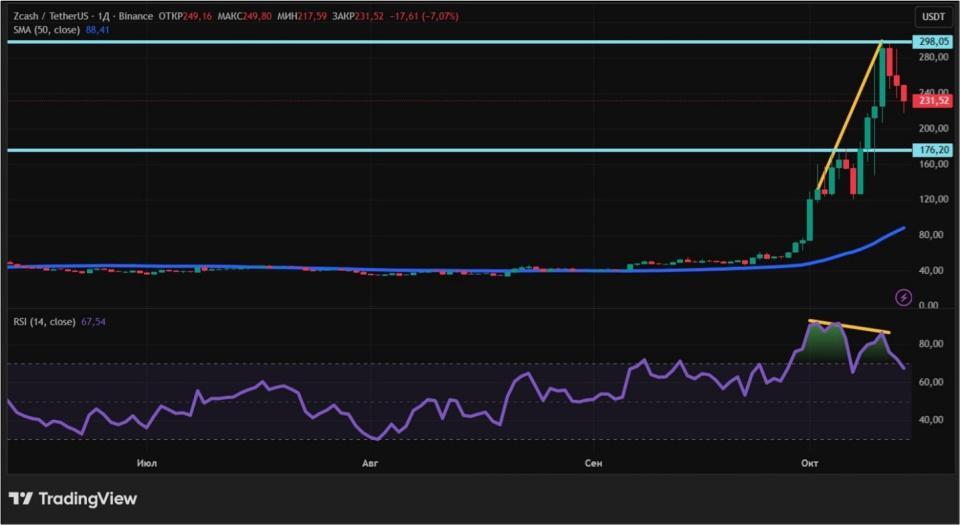Click the purple lightning bolt icon
The height and width of the screenshot is (525, 960).
point(903,297)
